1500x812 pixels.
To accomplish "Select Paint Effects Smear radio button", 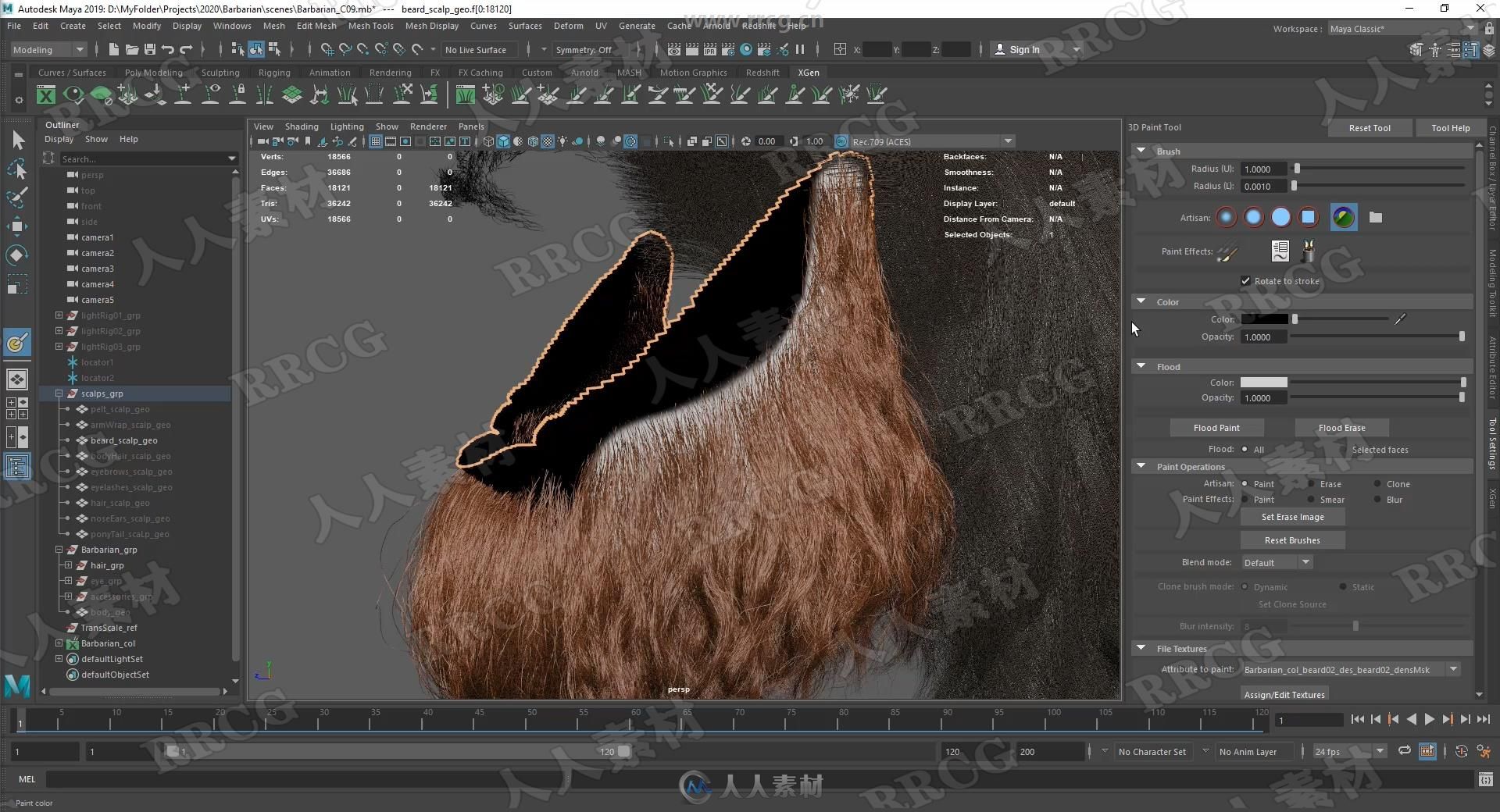I will click(x=1311, y=499).
